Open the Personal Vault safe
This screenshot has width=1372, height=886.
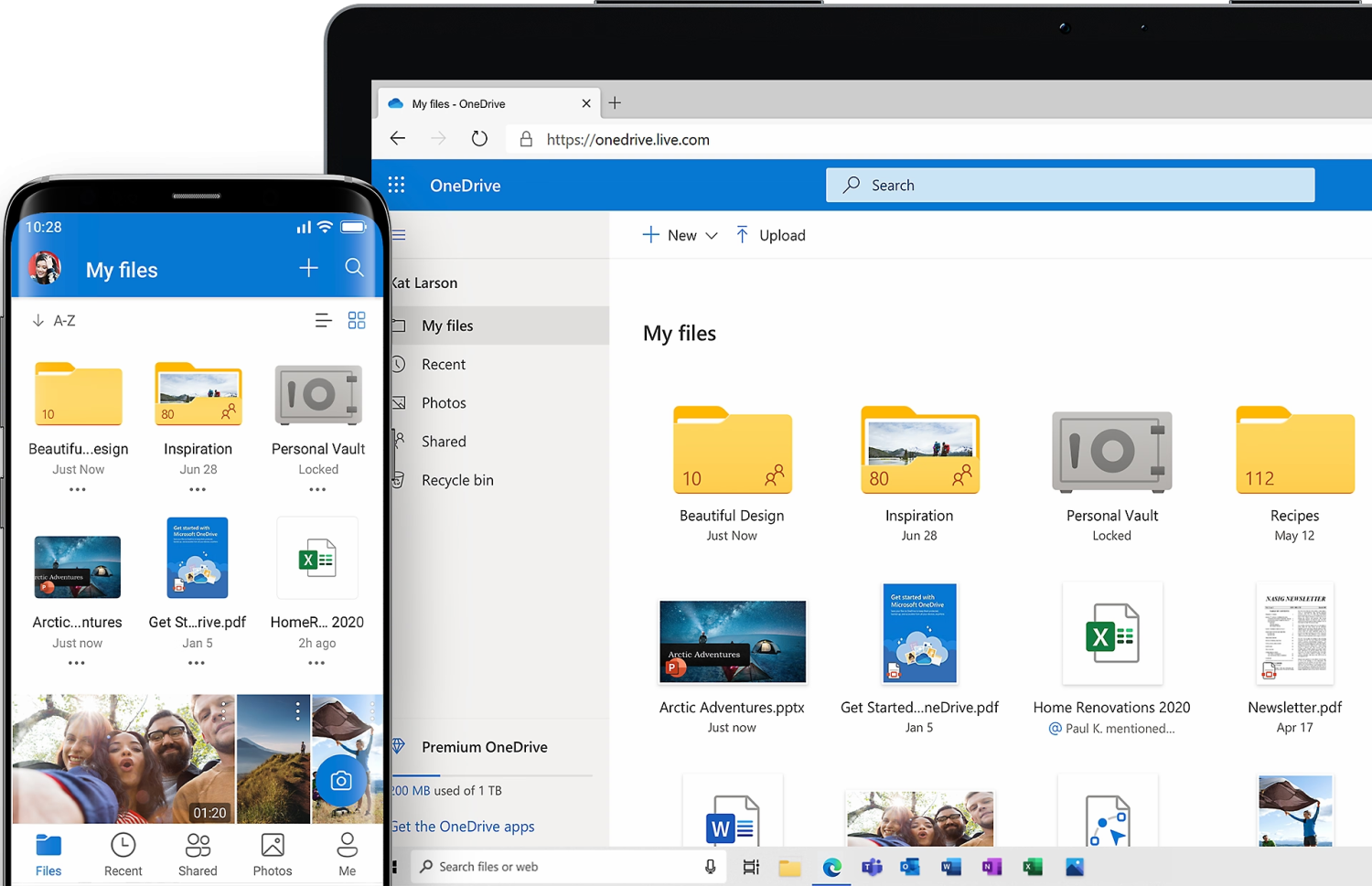[1110, 451]
